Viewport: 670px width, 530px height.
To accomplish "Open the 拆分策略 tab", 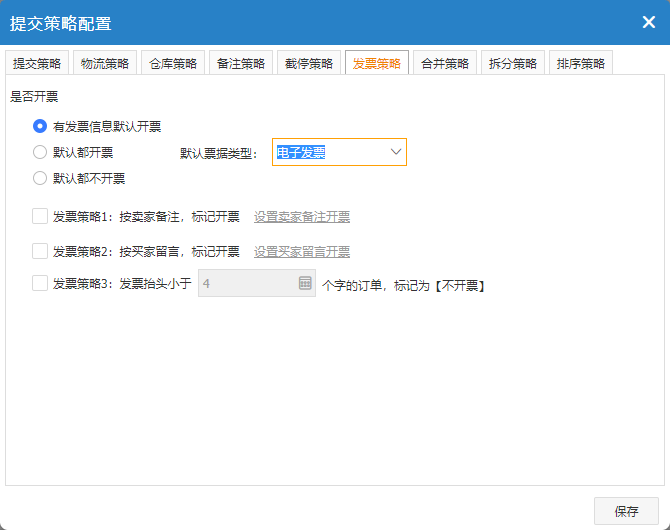I will (x=512, y=63).
